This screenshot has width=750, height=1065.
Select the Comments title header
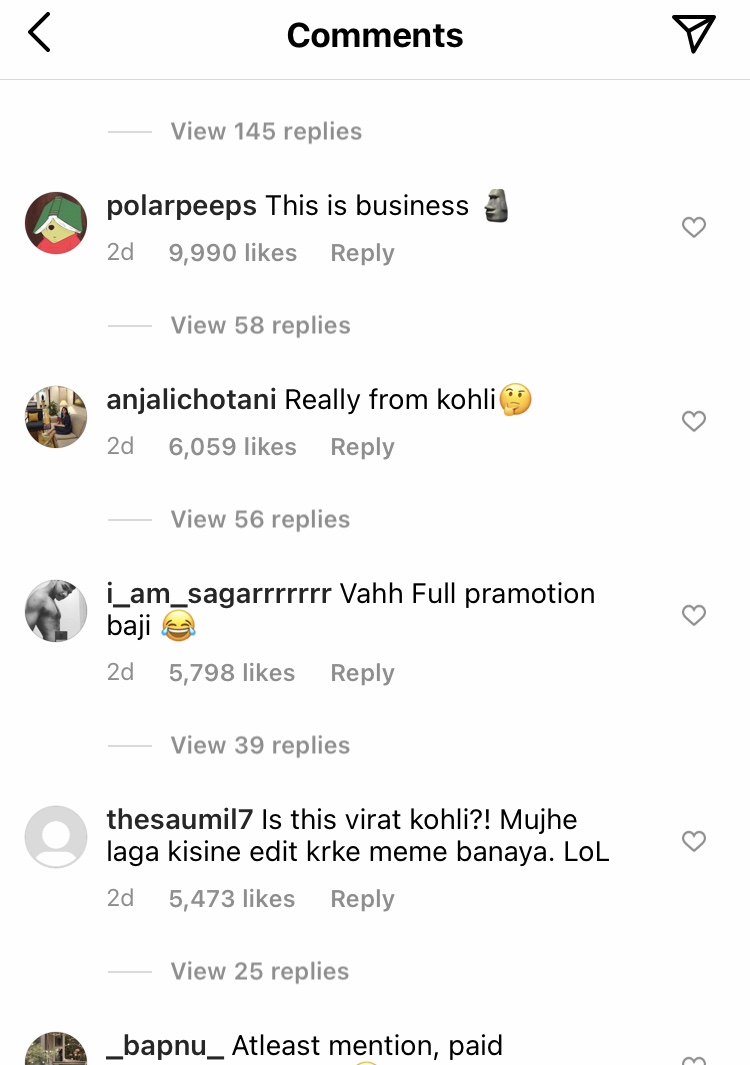375,34
